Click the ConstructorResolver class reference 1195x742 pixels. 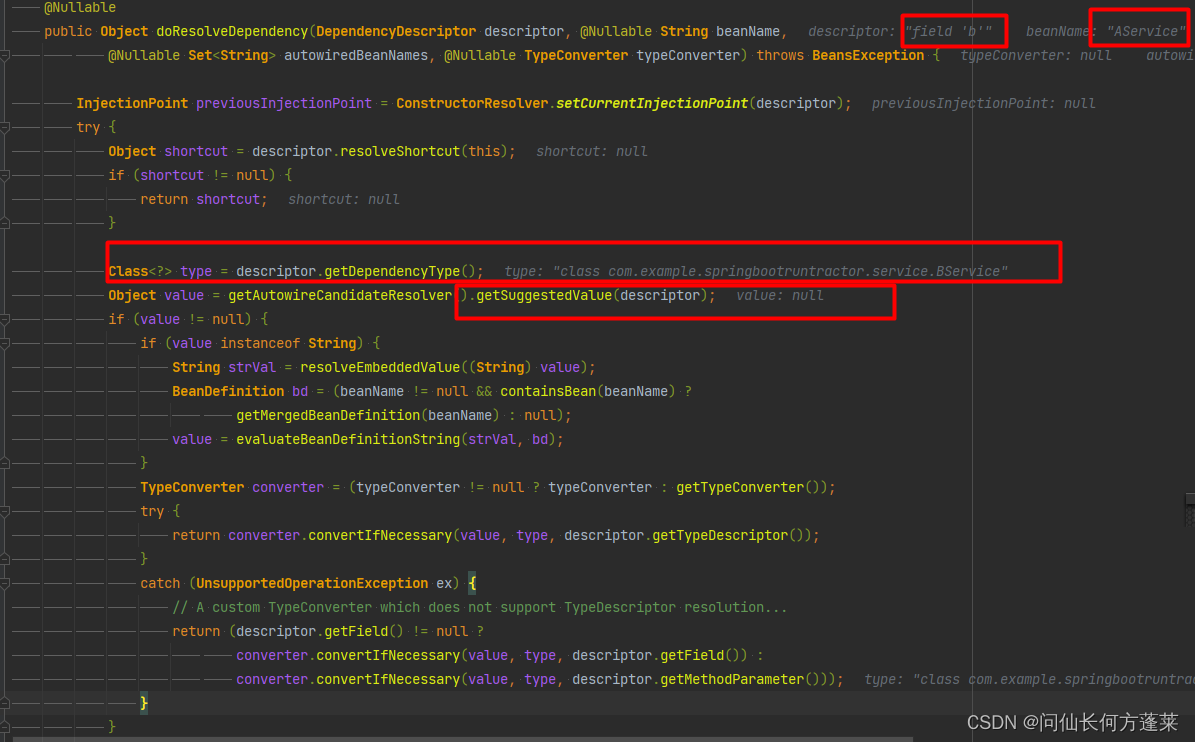click(x=472, y=104)
